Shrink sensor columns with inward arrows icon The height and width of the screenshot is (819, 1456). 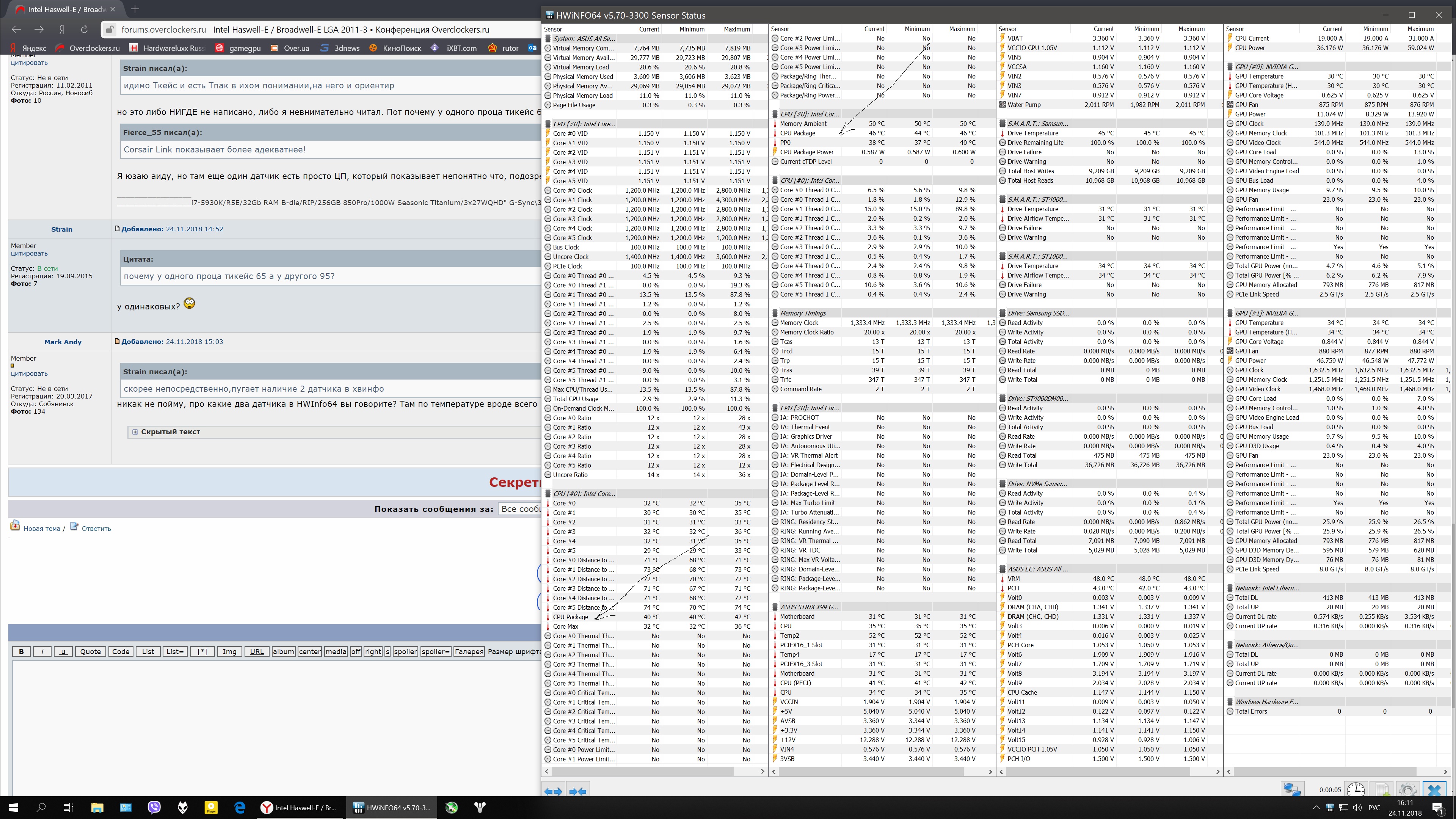click(x=577, y=791)
